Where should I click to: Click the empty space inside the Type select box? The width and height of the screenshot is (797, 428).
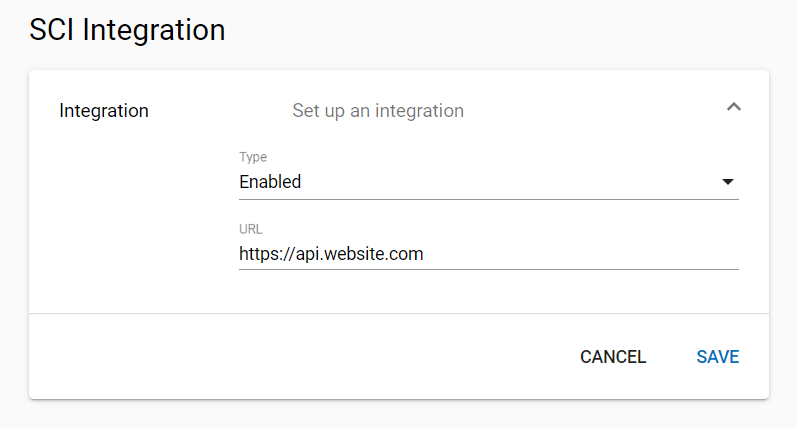coord(508,182)
